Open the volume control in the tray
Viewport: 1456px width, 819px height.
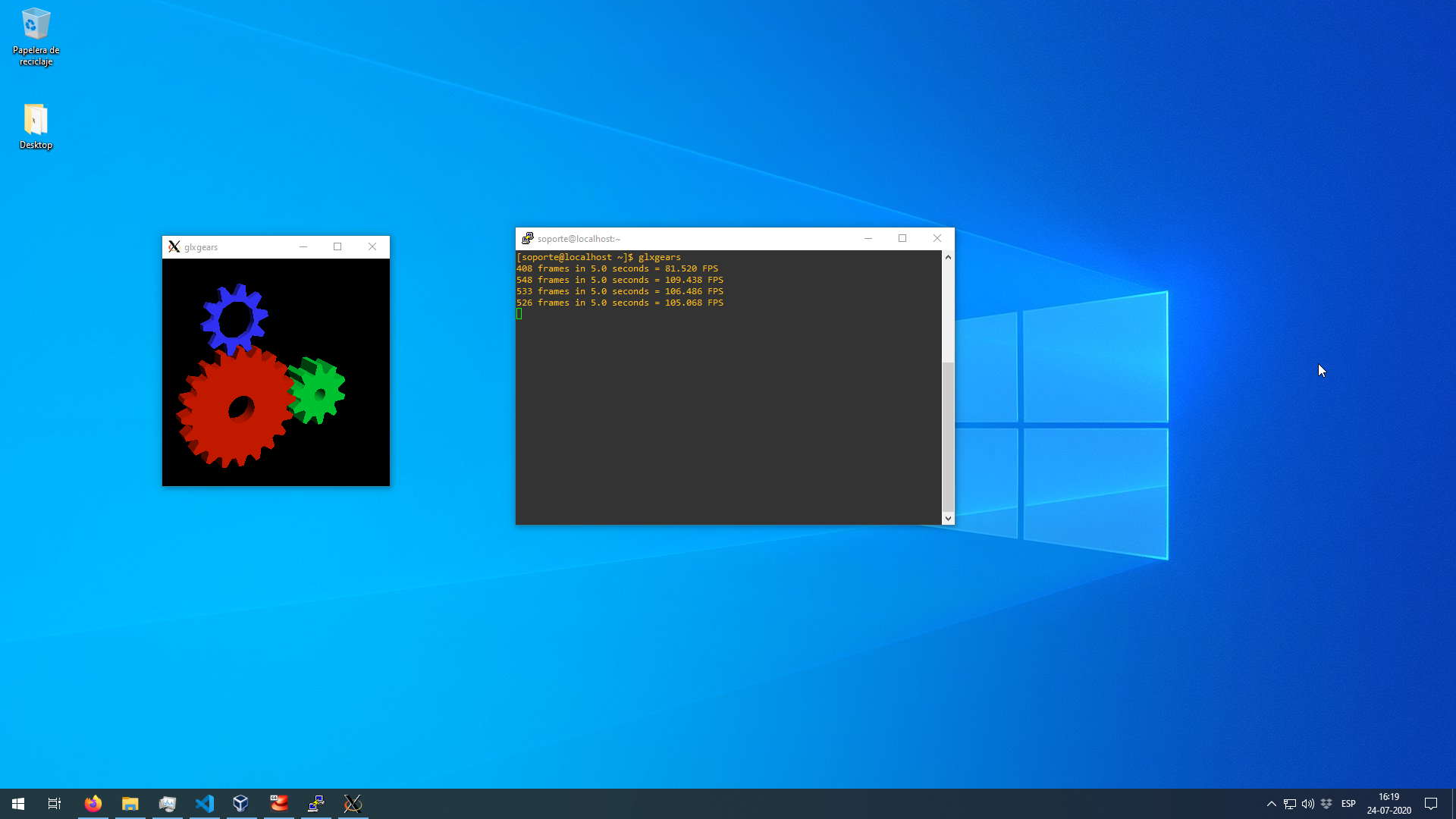(1308, 804)
